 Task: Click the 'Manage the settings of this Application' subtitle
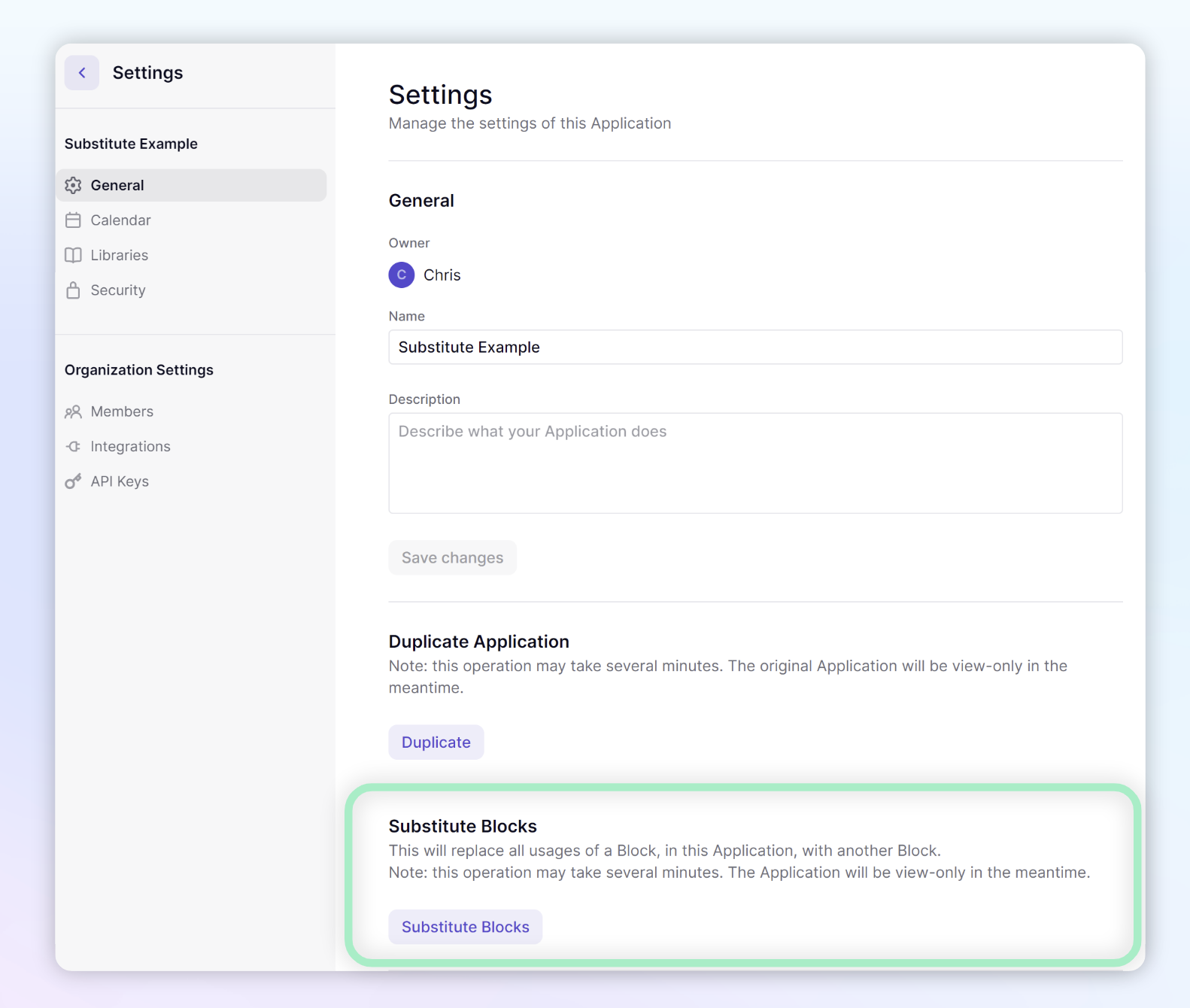(530, 123)
